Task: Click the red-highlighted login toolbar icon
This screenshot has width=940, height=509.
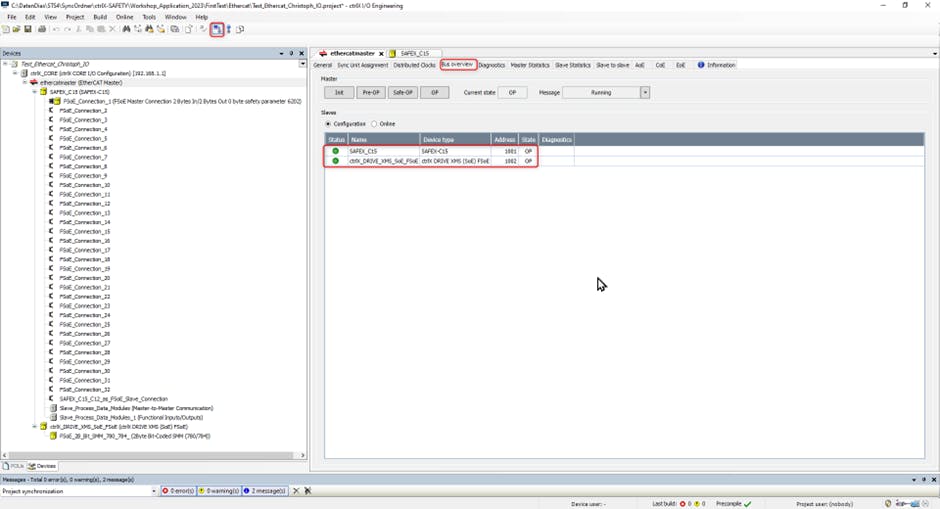Action: coord(217,29)
